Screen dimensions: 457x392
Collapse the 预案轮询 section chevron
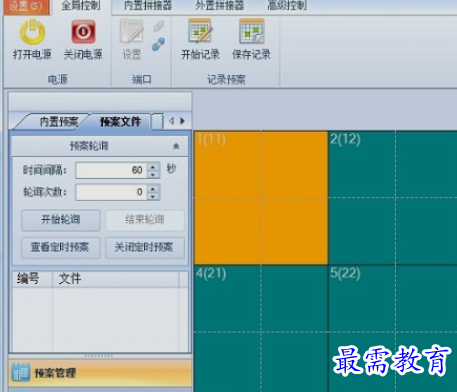(176, 146)
